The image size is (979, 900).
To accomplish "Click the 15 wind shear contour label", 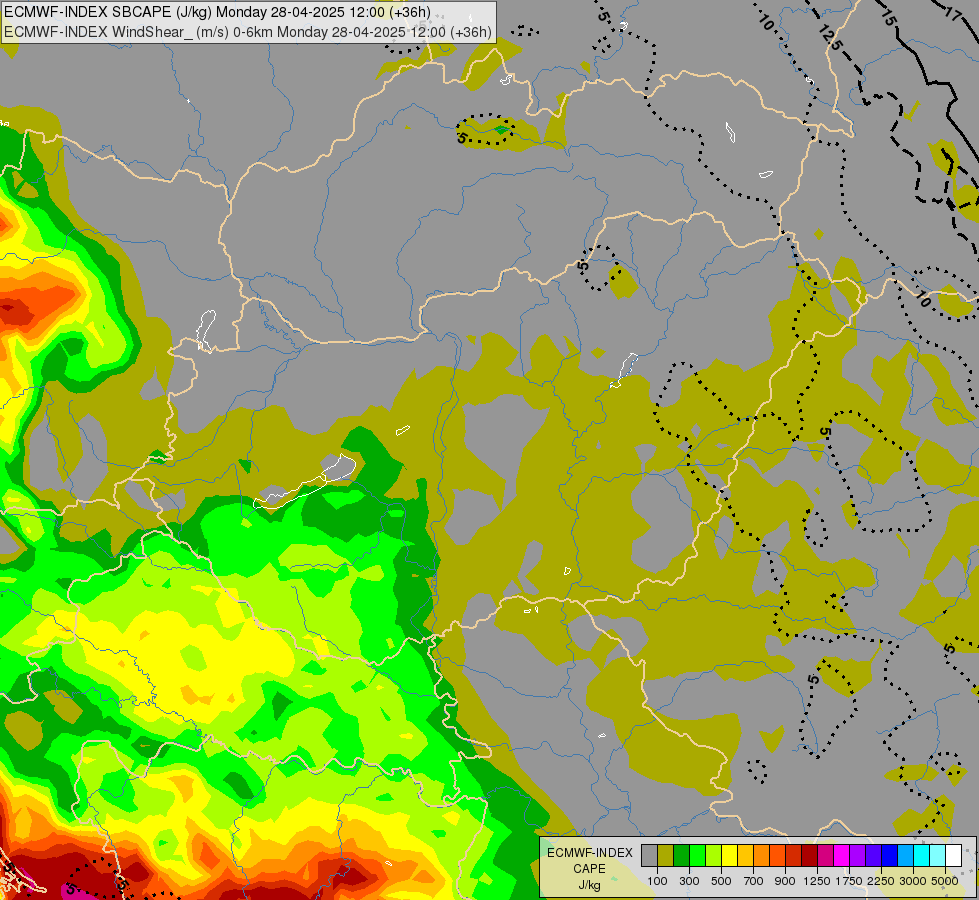I will (888, 16).
